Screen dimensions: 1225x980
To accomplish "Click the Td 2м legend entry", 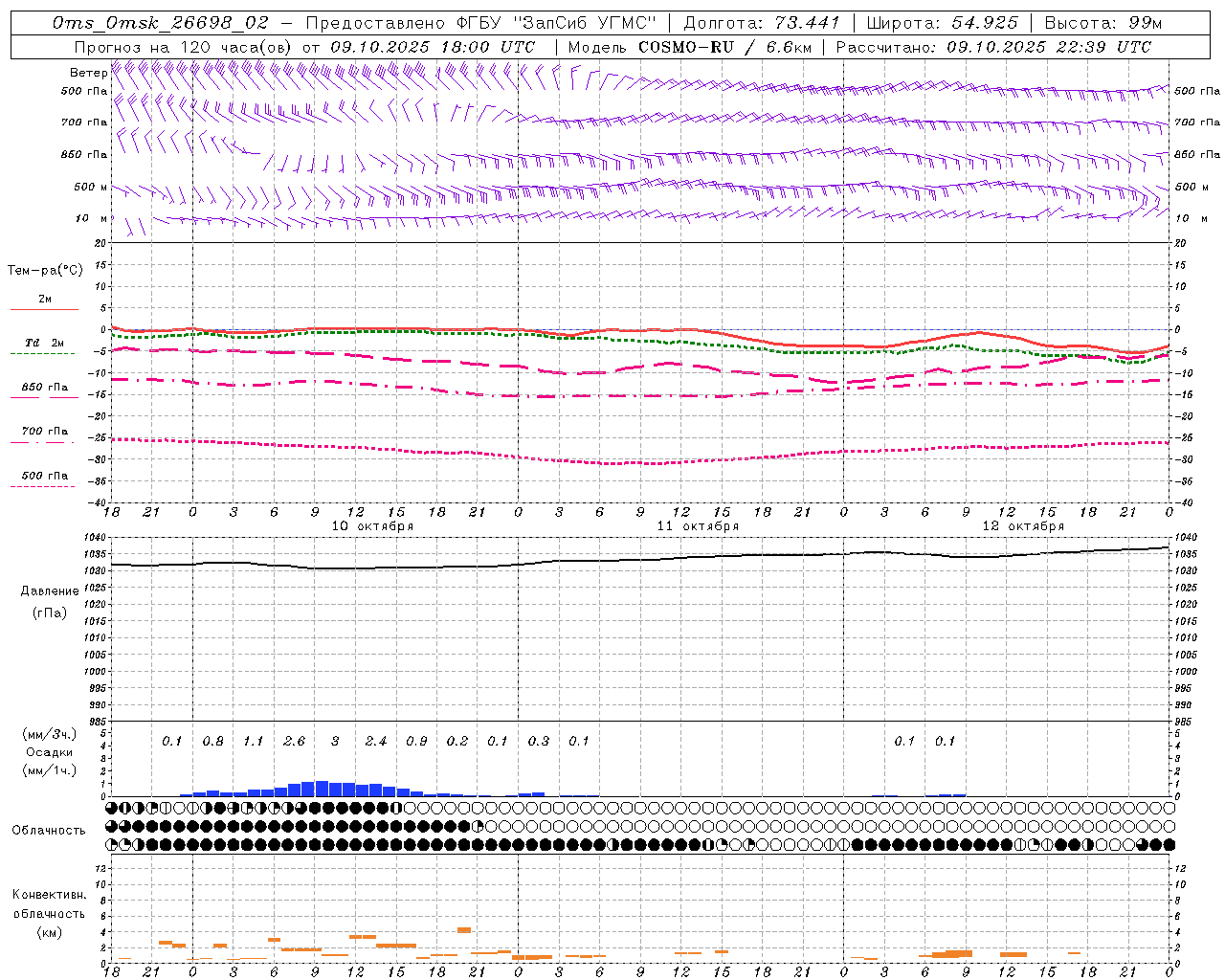I will point(44,343).
